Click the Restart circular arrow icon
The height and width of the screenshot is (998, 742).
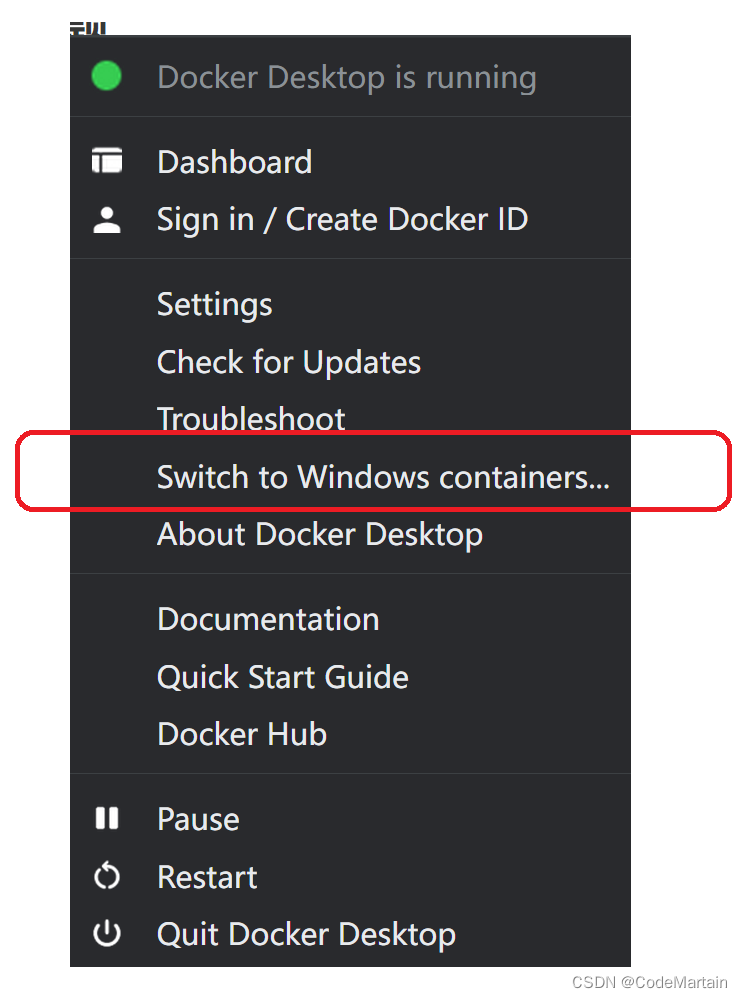[x=107, y=876]
